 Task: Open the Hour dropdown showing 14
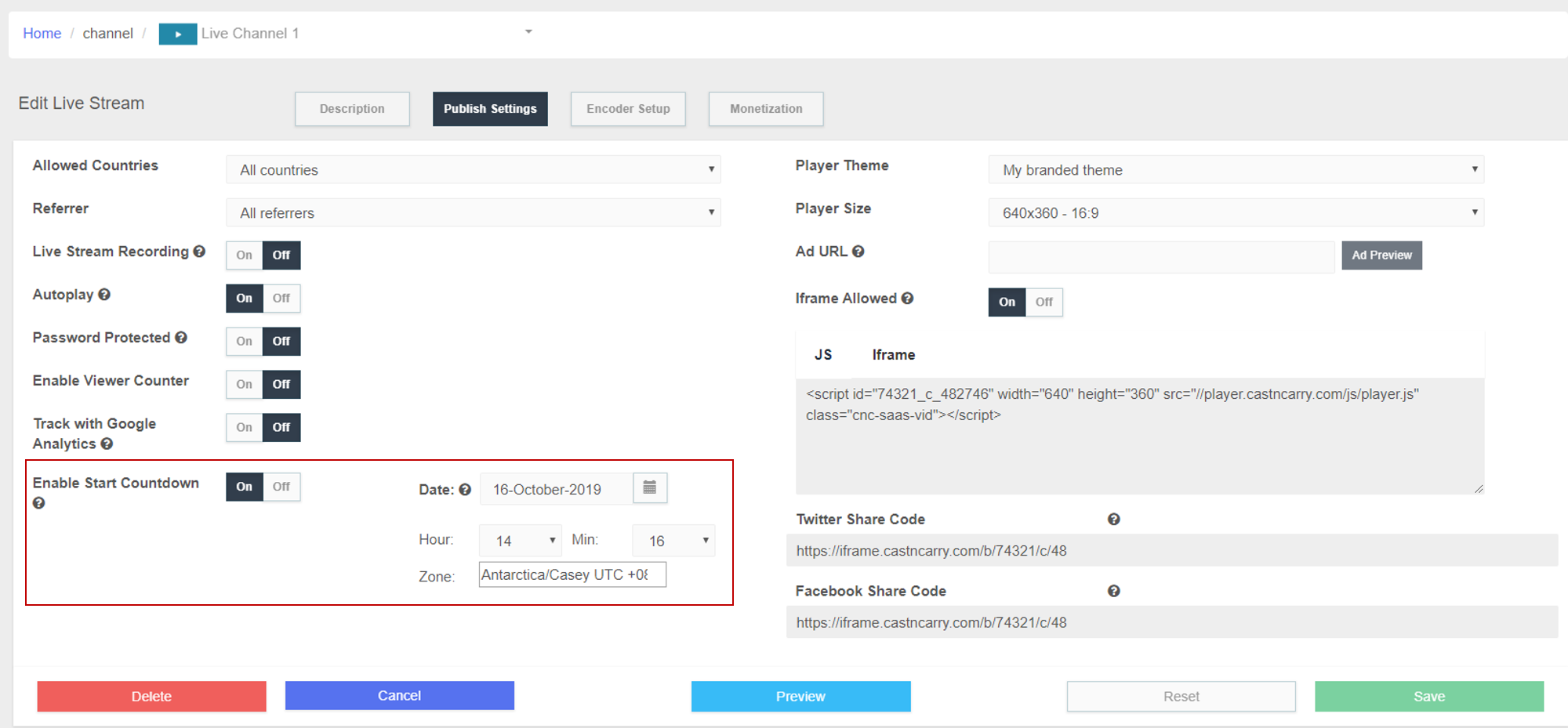click(521, 541)
